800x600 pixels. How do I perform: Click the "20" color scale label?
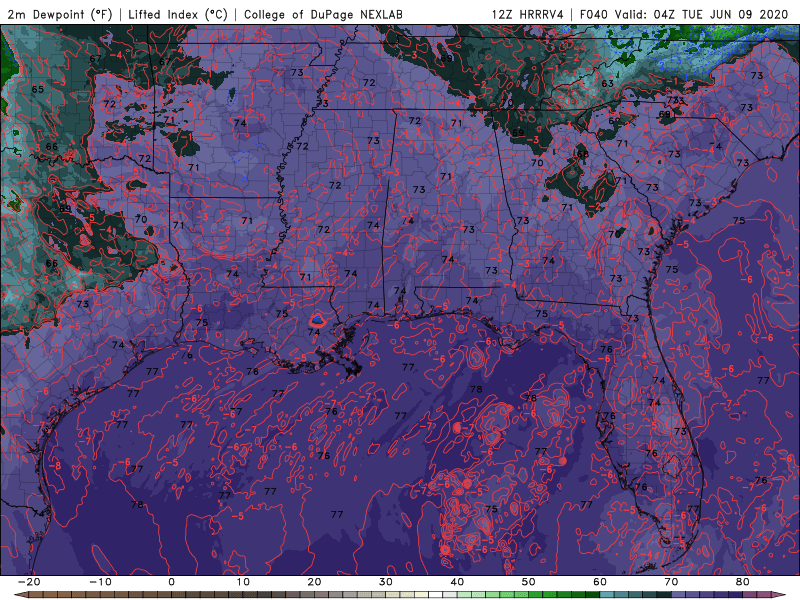[314, 582]
